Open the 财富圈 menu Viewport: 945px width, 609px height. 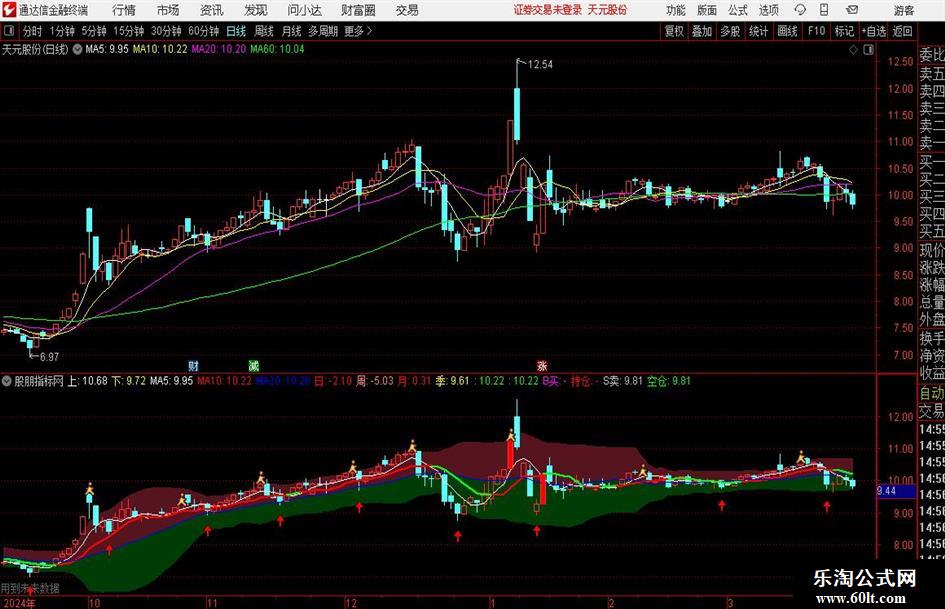pos(358,10)
